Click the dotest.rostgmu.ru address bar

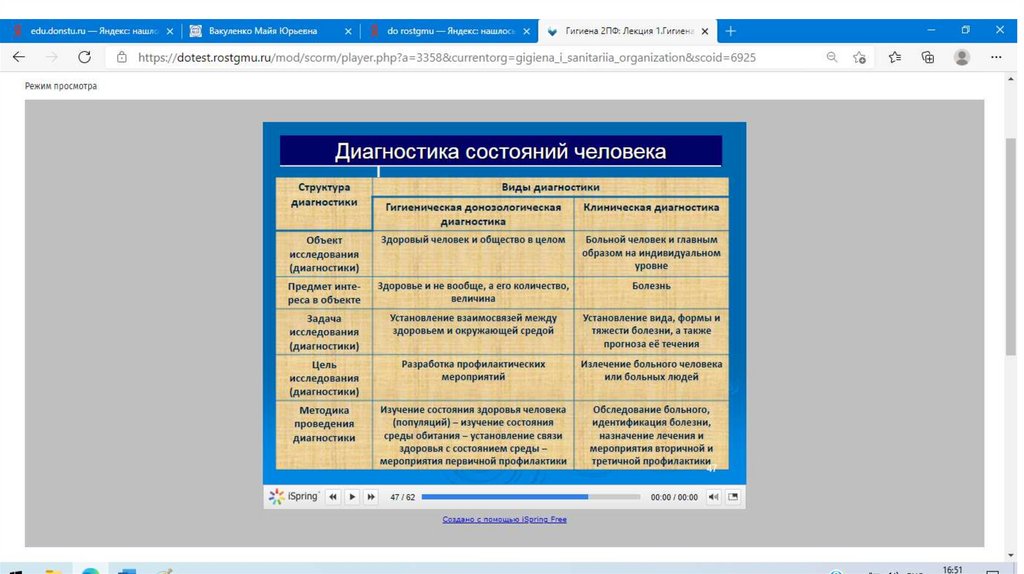pos(447,57)
